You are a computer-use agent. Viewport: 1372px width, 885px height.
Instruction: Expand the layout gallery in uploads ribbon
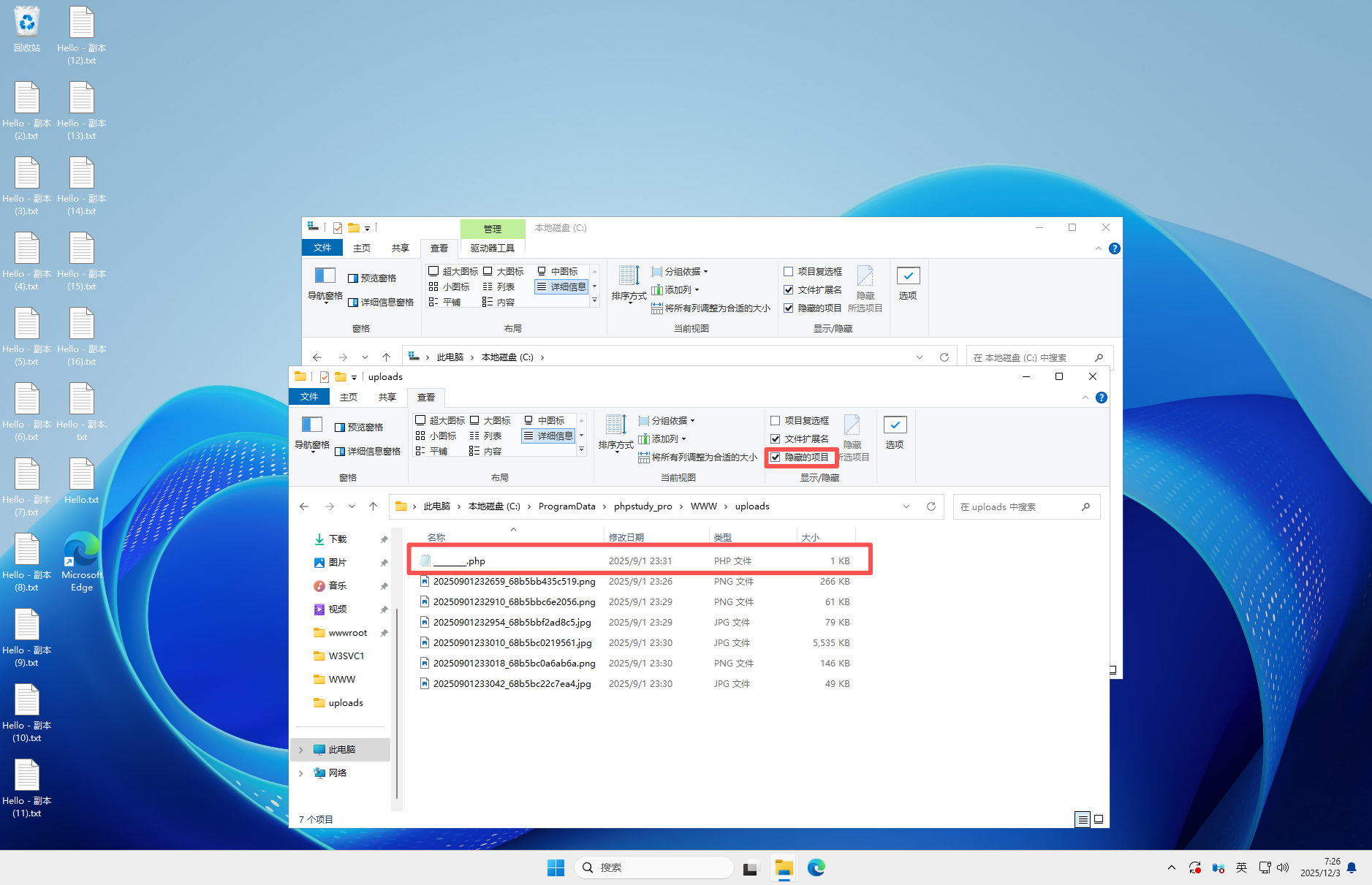pos(582,449)
